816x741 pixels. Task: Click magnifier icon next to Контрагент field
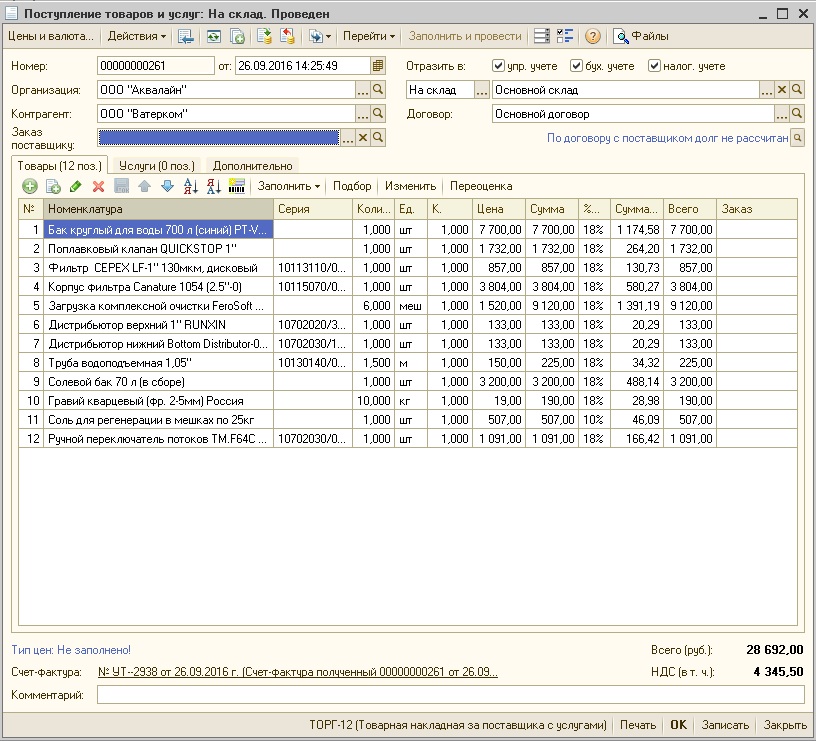pyautogui.click(x=378, y=115)
